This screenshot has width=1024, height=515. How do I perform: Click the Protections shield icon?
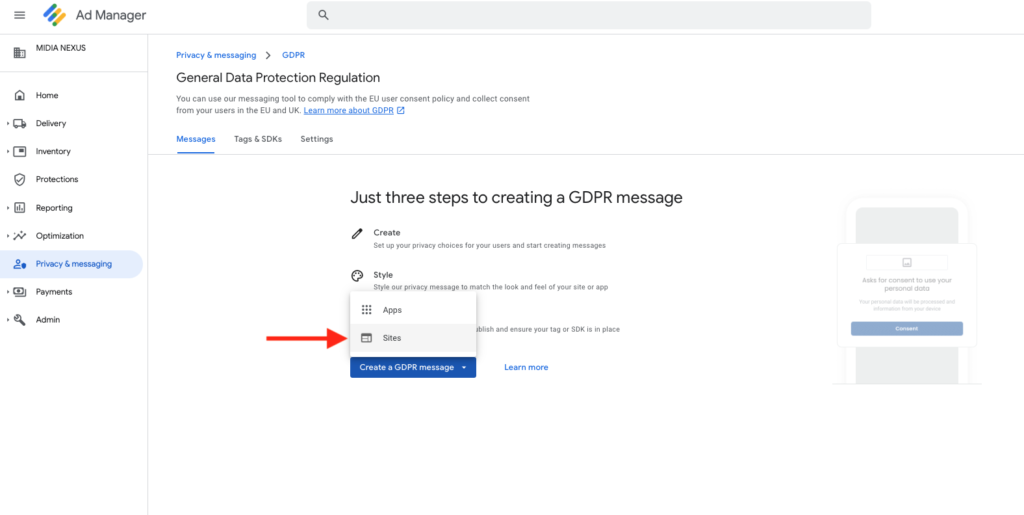[x=20, y=179]
